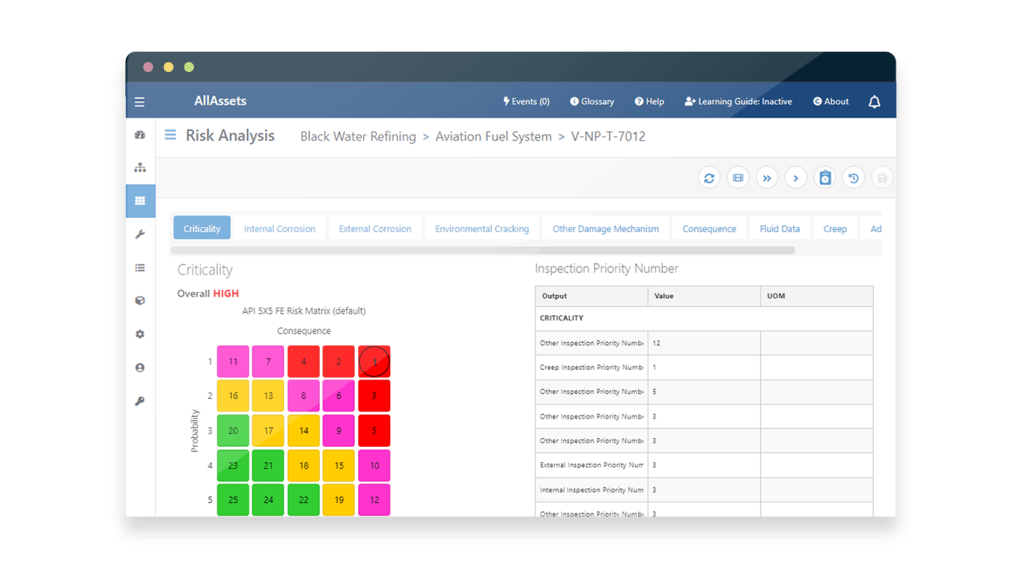
Task: Click the film strip icon button
Action: click(738, 178)
